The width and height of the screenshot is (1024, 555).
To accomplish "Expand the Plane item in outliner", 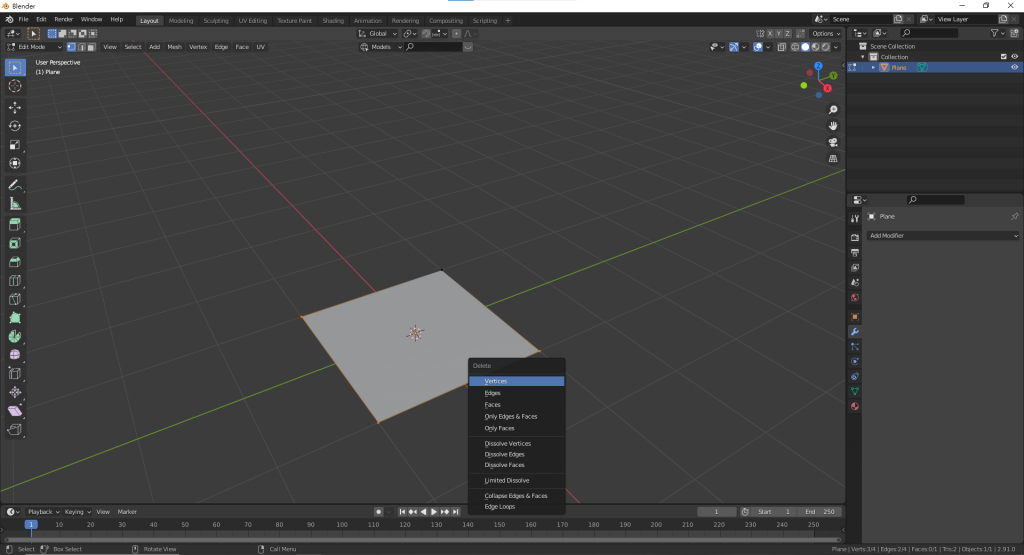I will click(x=873, y=67).
